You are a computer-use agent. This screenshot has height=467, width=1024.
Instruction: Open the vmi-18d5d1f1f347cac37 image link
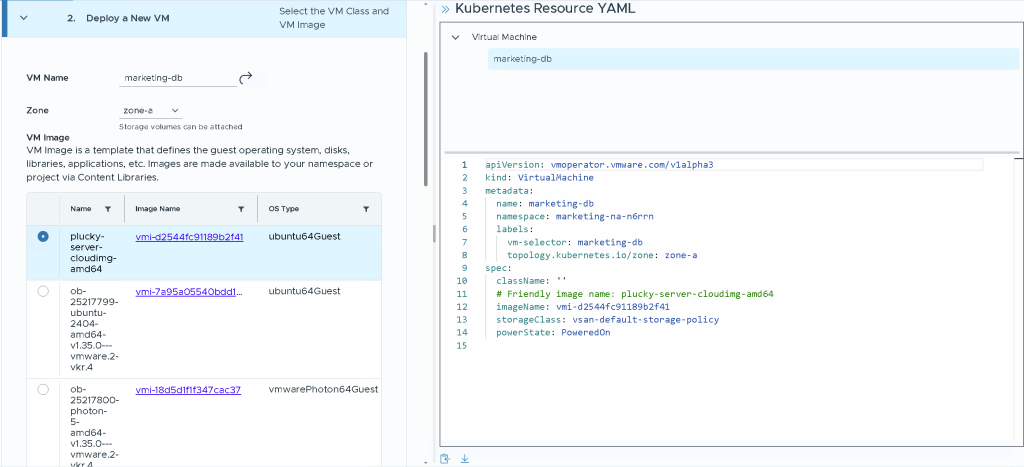(188, 390)
